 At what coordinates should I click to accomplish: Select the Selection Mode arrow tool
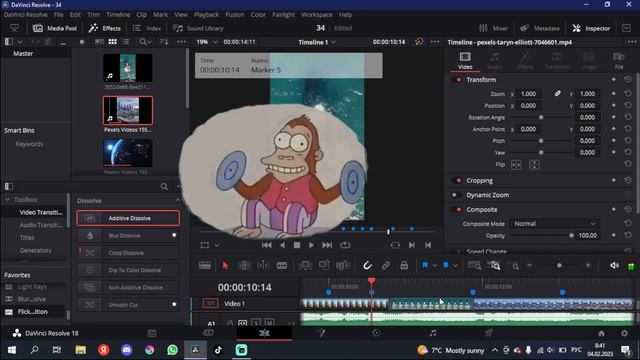[225, 266]
